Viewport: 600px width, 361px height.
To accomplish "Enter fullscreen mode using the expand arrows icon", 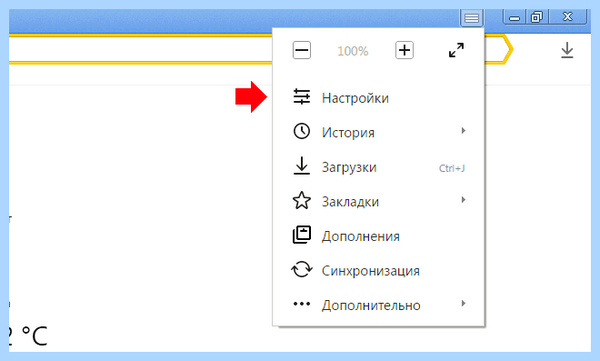I will click(x=456, y=50).
